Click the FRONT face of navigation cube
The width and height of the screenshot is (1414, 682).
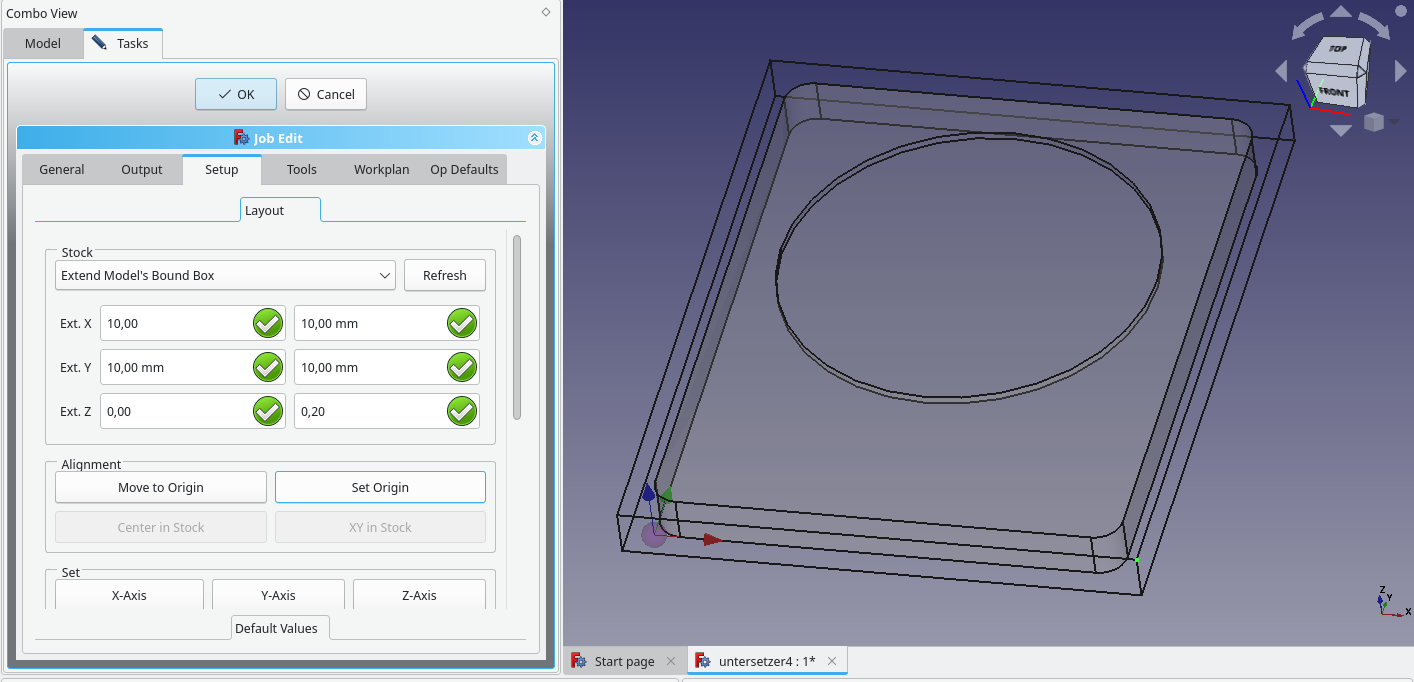click(x=1334, y=92)
